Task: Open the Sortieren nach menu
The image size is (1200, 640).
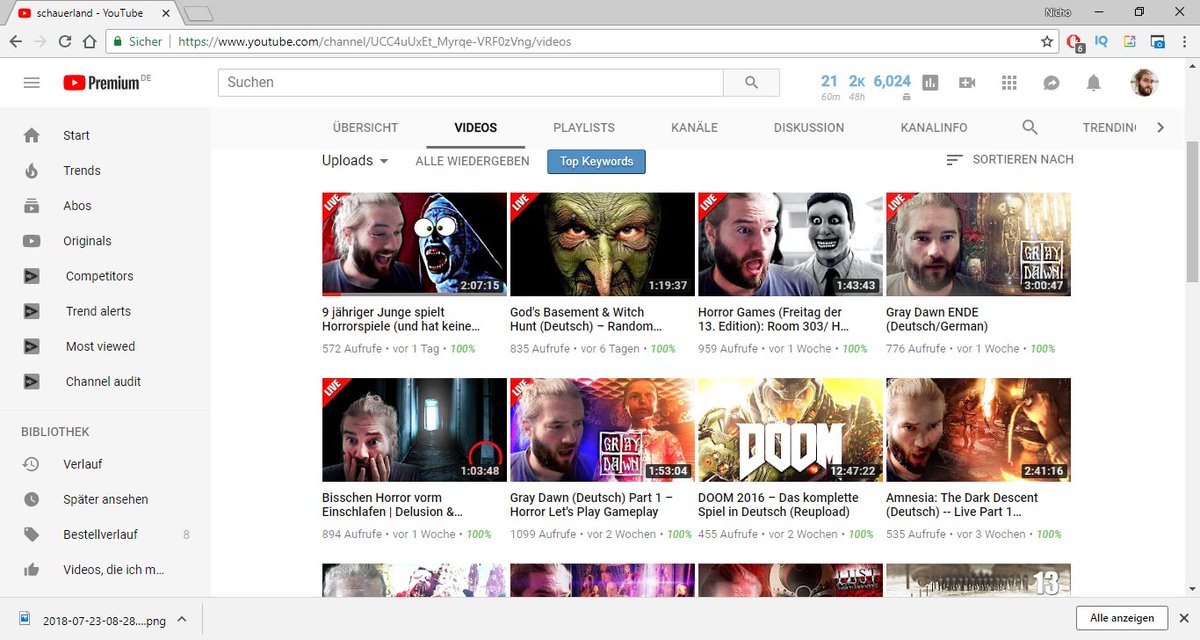Action: pyautogui.click(x=1010, y=160)
